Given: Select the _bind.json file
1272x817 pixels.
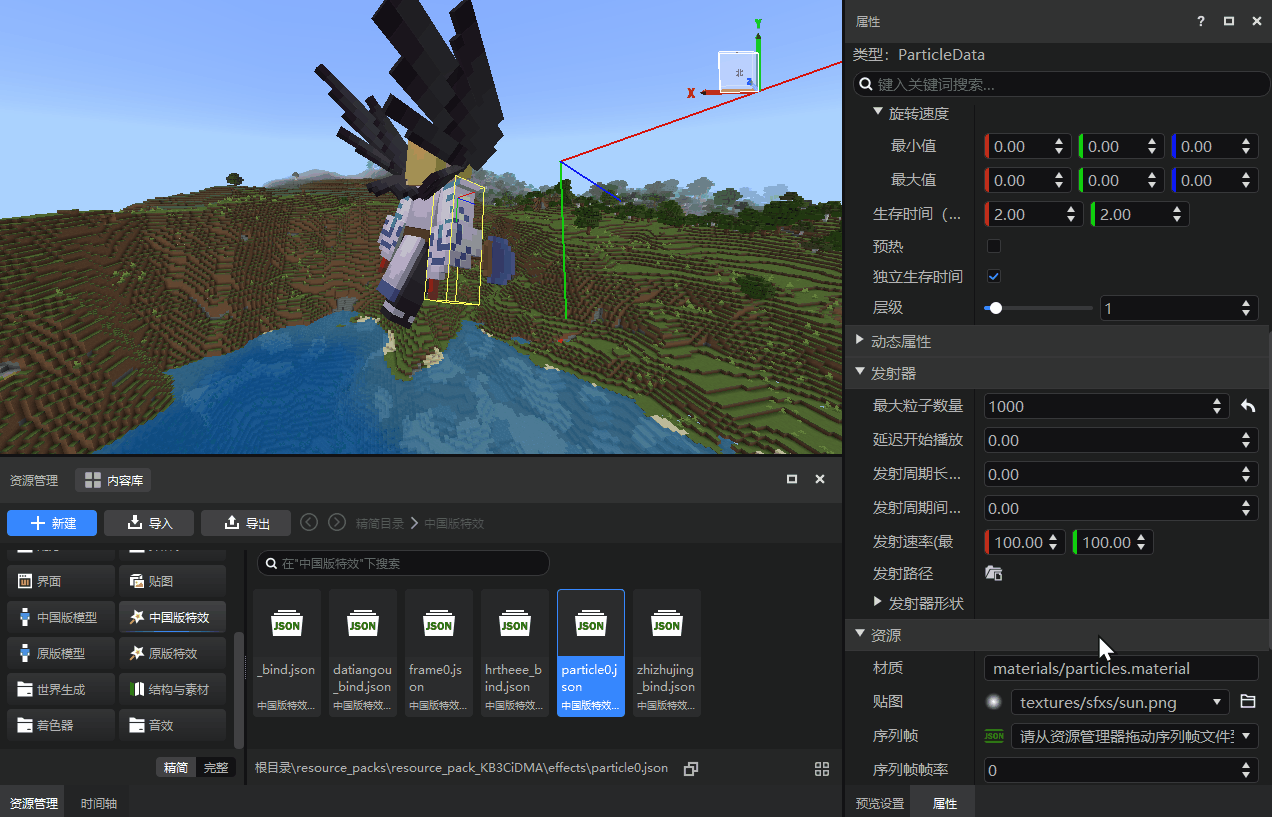Looking at the screenshot, I should [x=287, y=652].
